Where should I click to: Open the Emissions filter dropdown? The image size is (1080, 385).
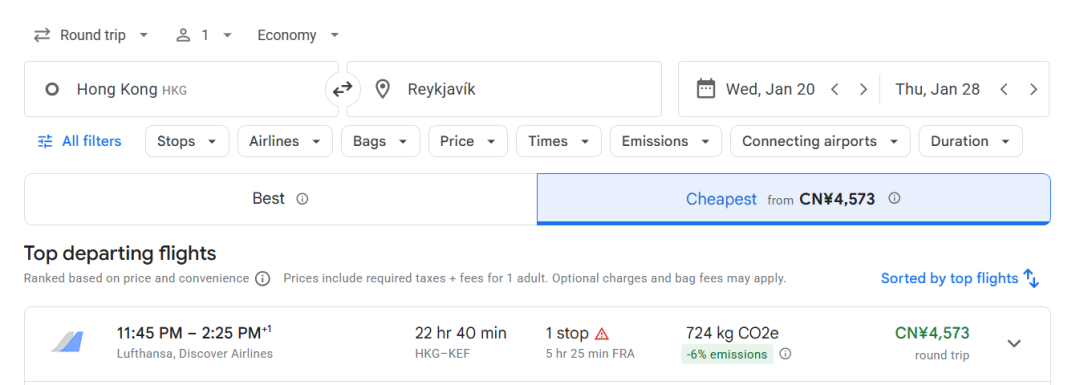pos(665,141)
